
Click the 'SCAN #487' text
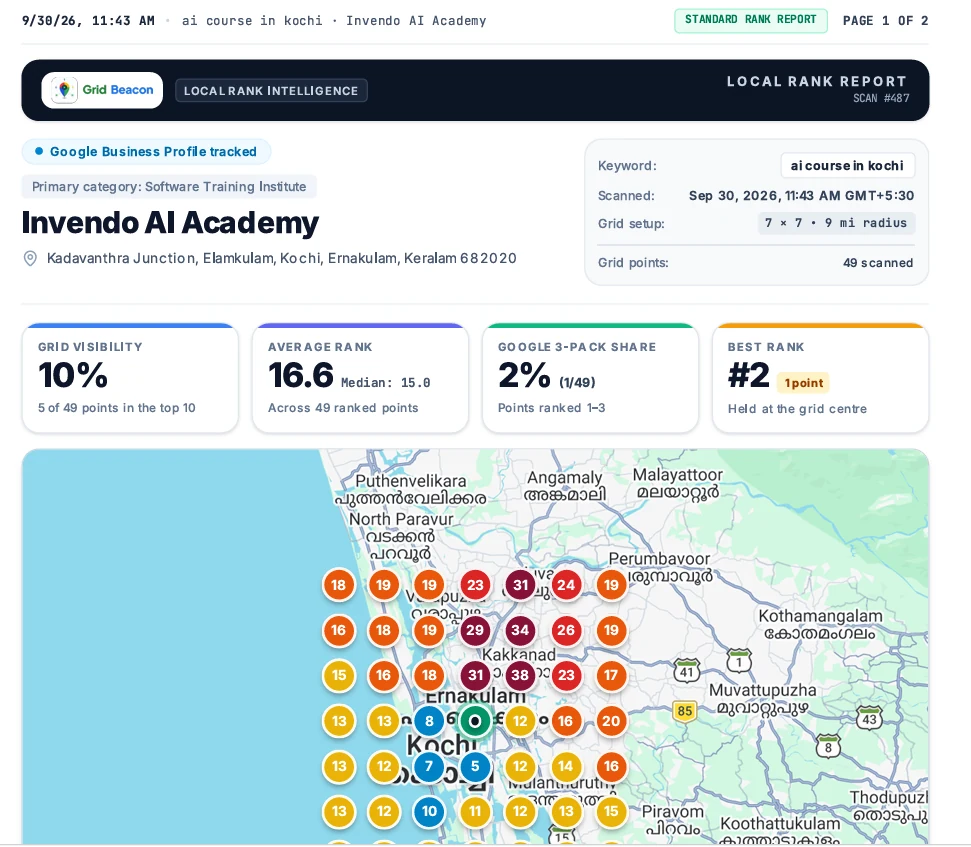pos(881,98)
